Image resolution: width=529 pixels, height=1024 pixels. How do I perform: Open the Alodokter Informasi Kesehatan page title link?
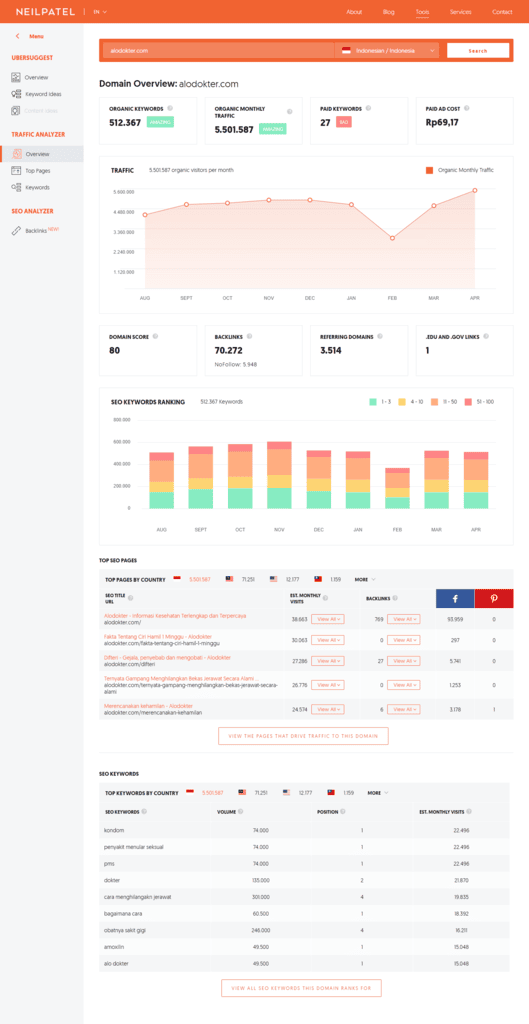pyautogui.click(x=174, y=615)
